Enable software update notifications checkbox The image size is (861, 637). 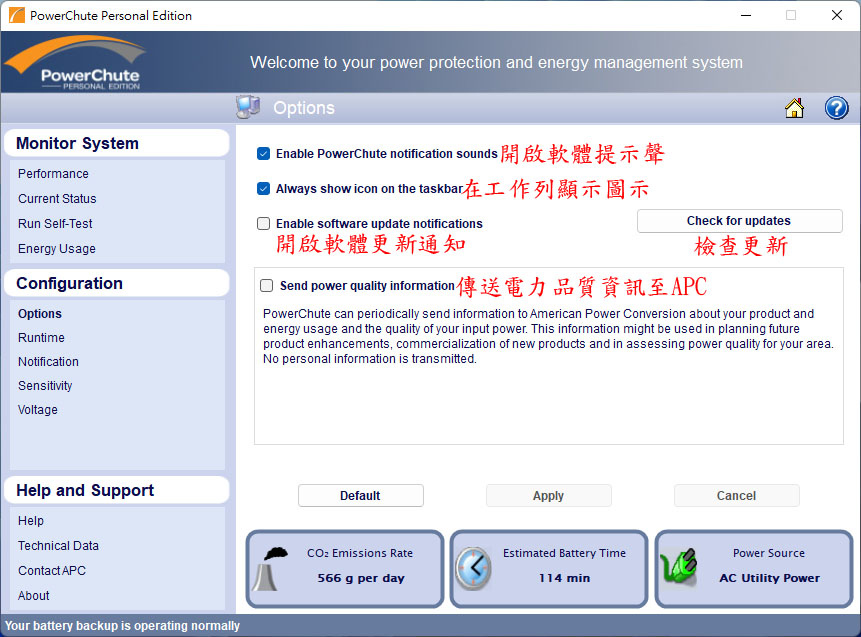pos(264,223)
